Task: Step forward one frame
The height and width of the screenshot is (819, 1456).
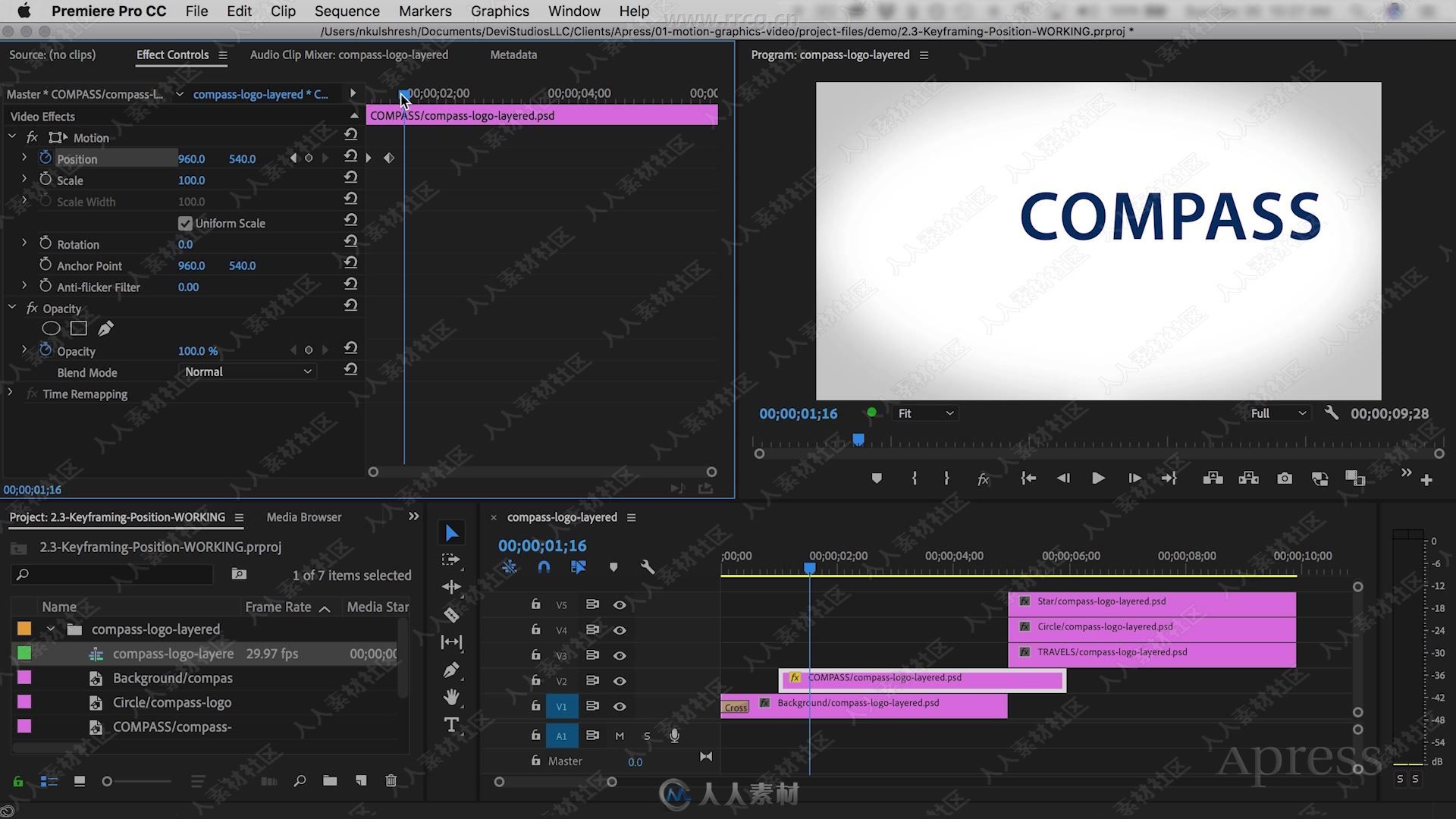Action: pos(1134,479)
